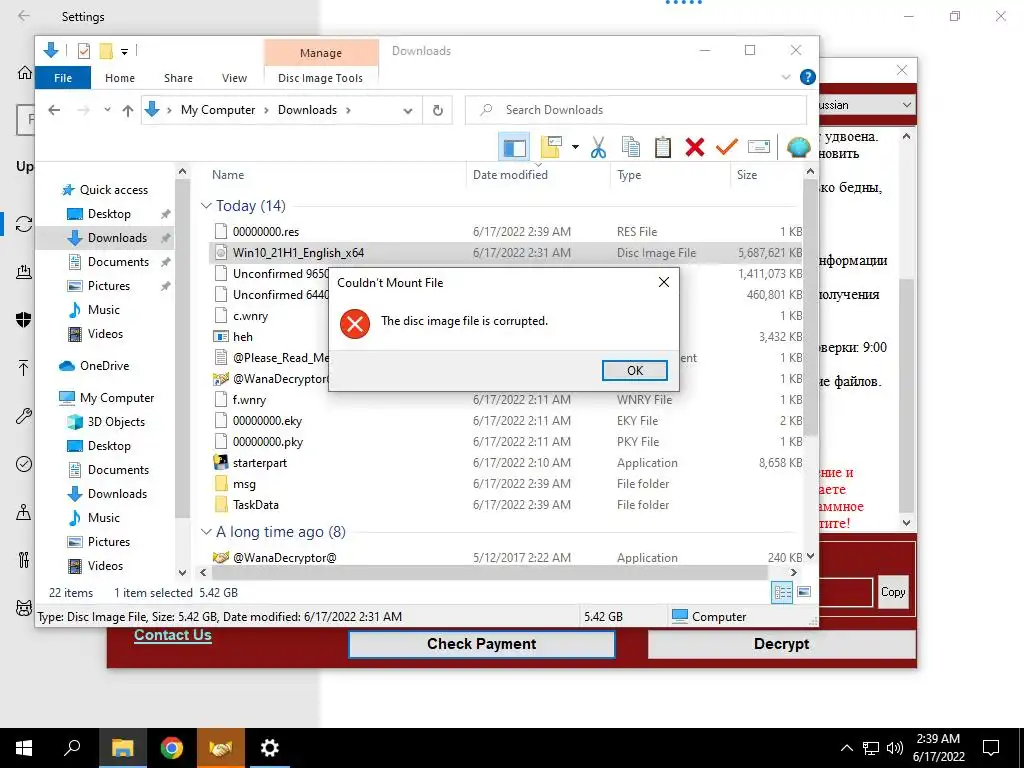The image size is (1024, 768).
Task: Switch to the Share ribbon tab
Action: [x=178, y=78]
